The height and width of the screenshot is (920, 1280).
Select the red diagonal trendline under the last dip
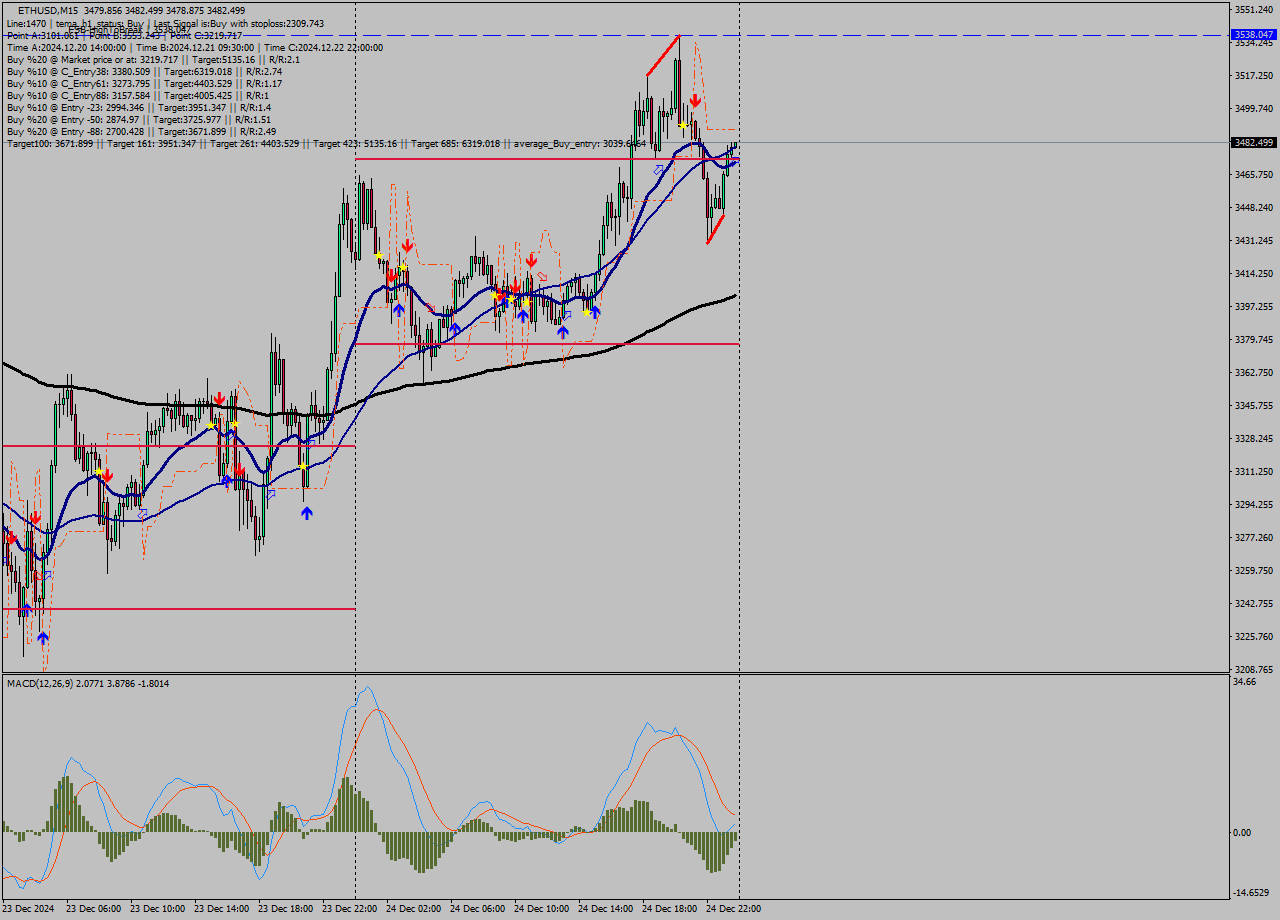click(716, 228)
